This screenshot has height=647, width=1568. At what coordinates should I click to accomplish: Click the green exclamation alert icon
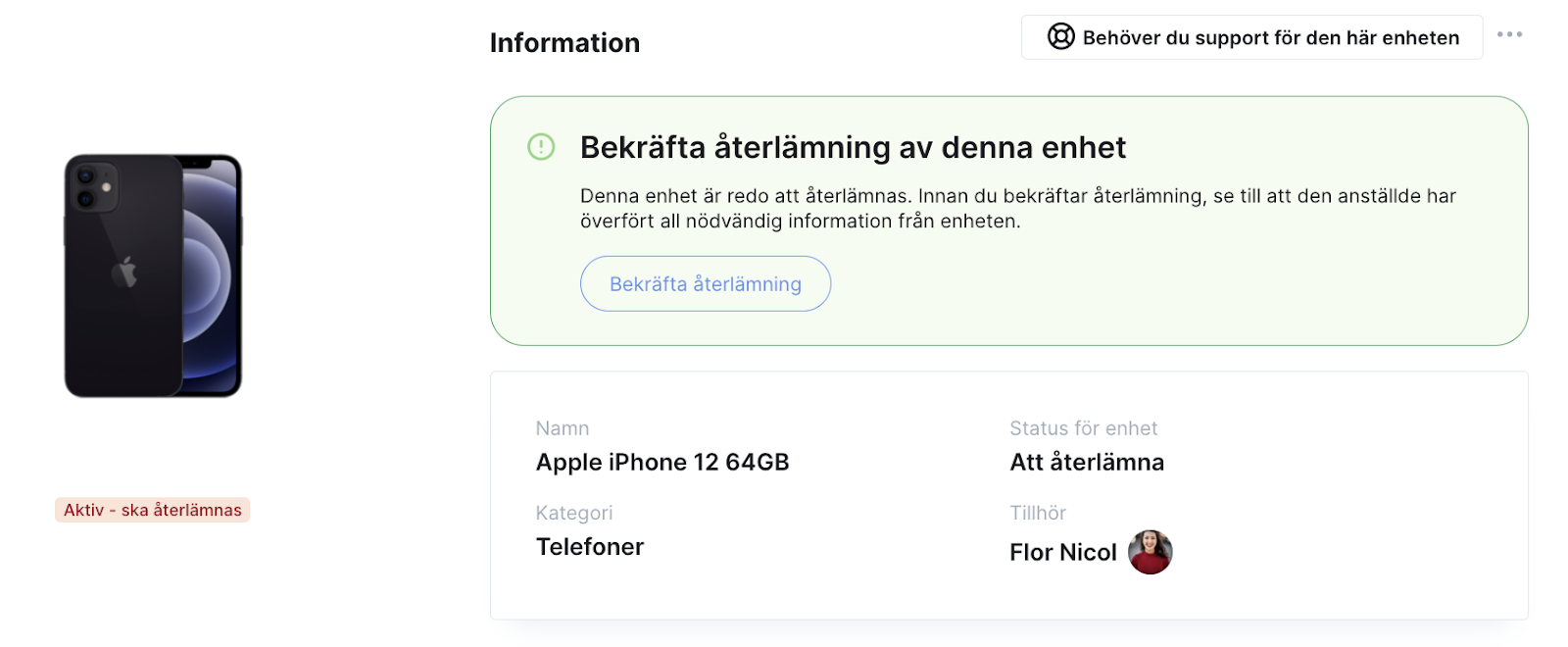click(541, 147)
